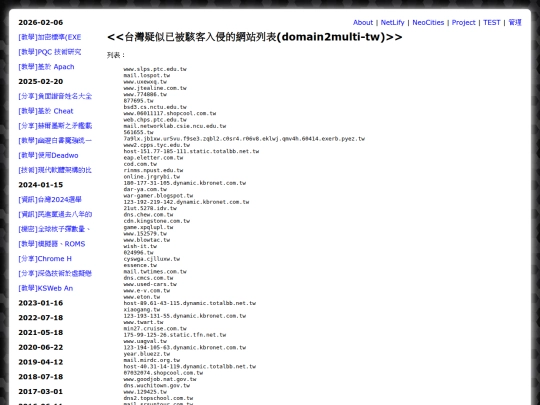This screenshot has height=405, width=540.
Task: Open the [教學]基於 Cheat article link
Action: pos(46,111)
